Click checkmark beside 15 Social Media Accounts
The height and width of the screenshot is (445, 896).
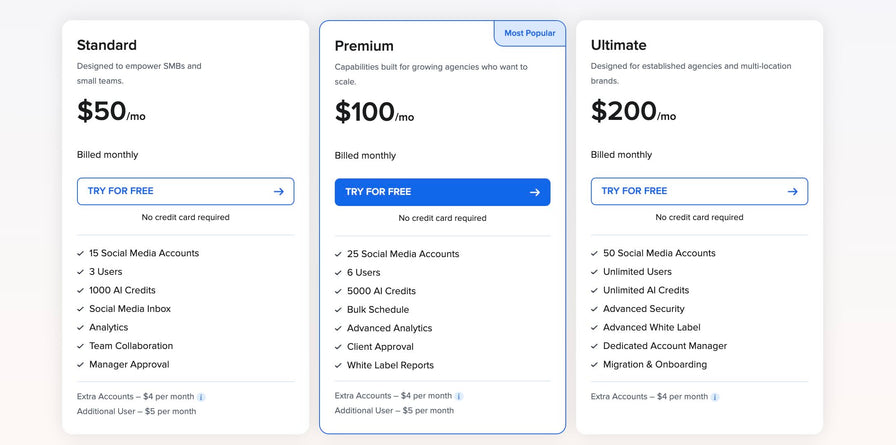click(81, 253)
